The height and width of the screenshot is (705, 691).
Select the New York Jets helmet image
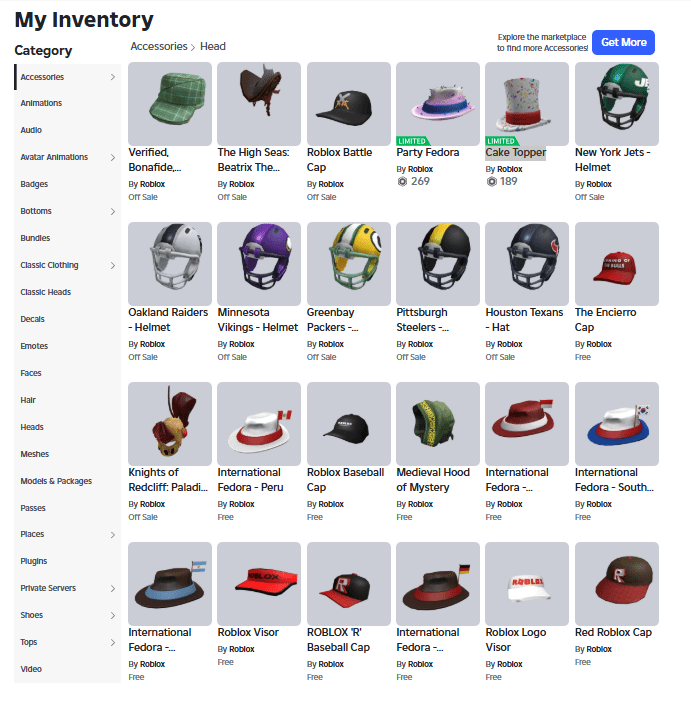coord(616,103)
